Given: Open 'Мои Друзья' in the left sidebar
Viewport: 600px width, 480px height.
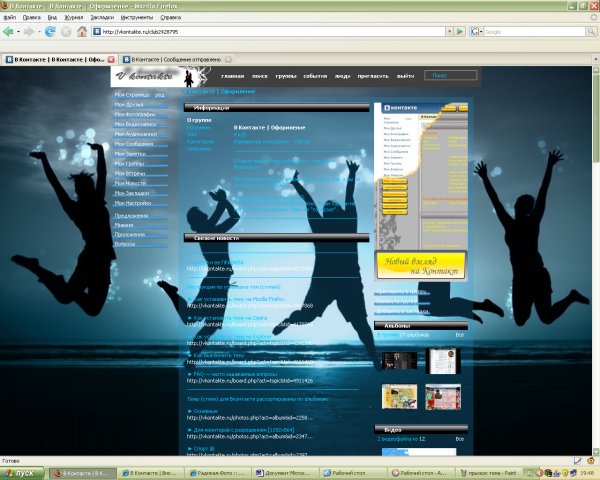Looking at the screenshot, I should [129, 104].
